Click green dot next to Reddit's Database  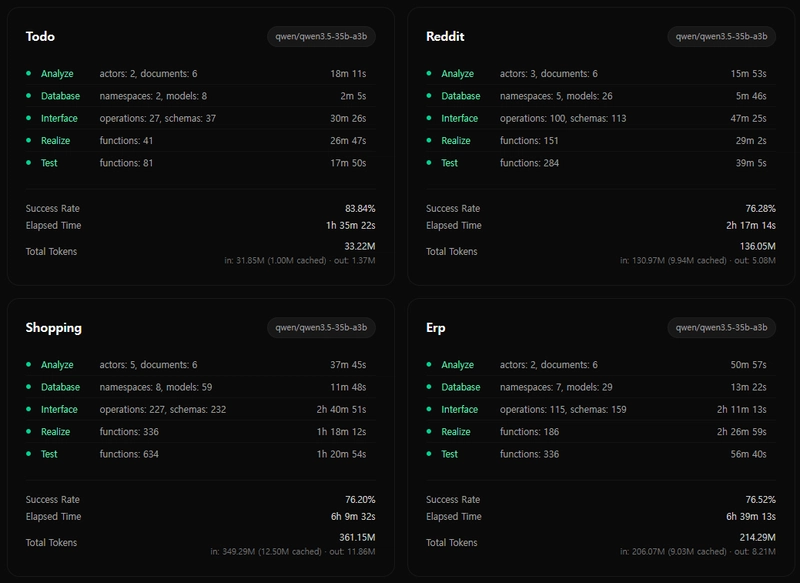tap(429, 96)
